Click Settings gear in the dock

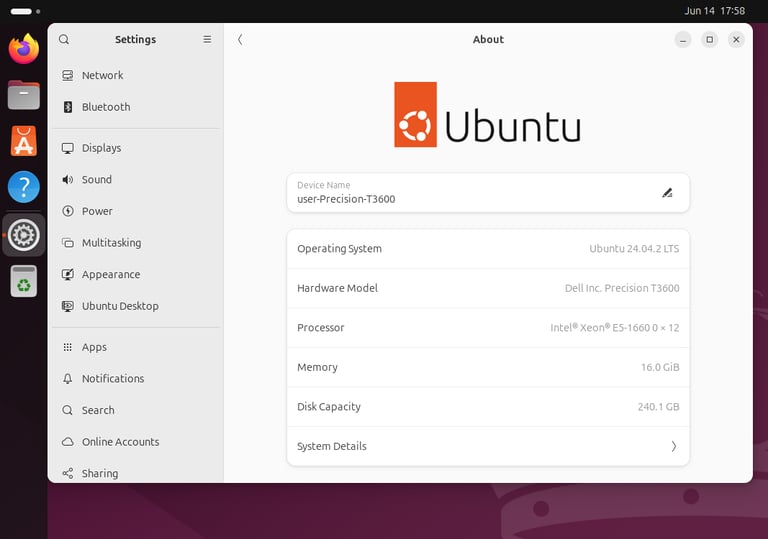click(x=24, y=235)
